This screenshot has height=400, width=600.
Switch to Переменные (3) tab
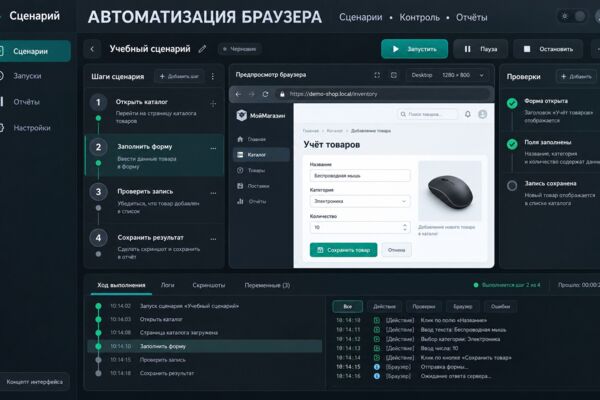point(267,285)
